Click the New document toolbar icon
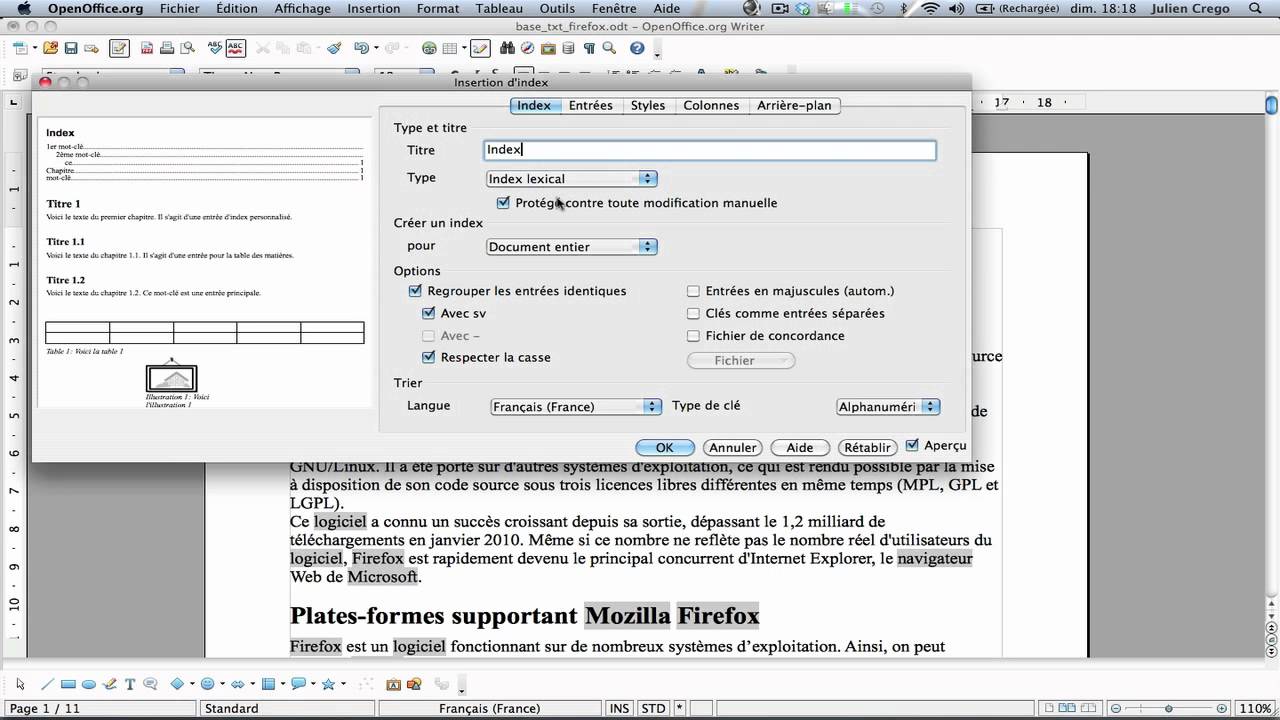This screenshot has height=720, width=1280. (x=21, y=48)
